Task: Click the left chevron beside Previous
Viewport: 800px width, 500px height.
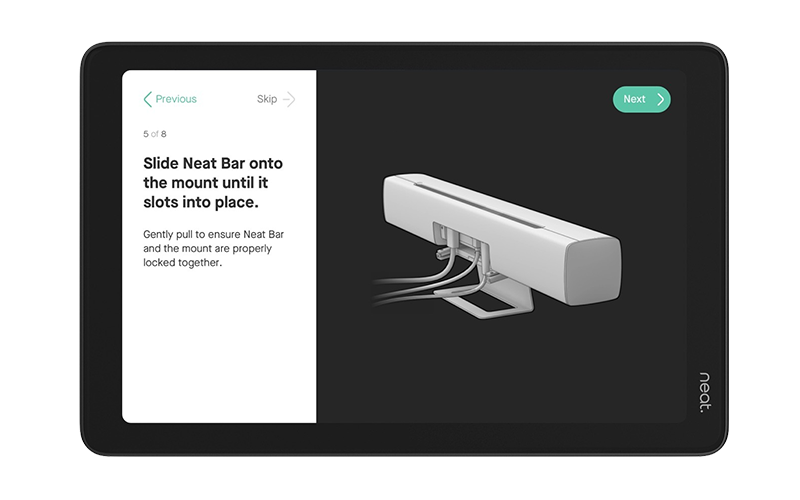Action: tap(148, 99)
